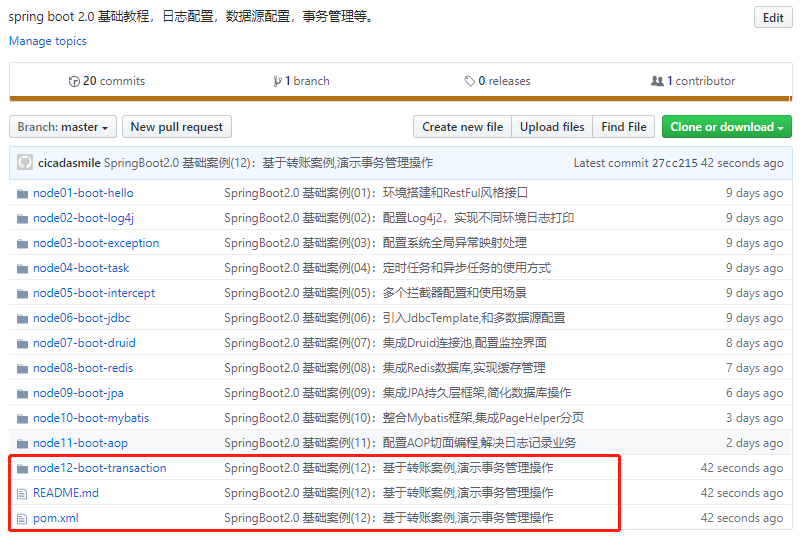Open the latest commit message in header
The image size is (808, 537).
[x=268, y=163]
